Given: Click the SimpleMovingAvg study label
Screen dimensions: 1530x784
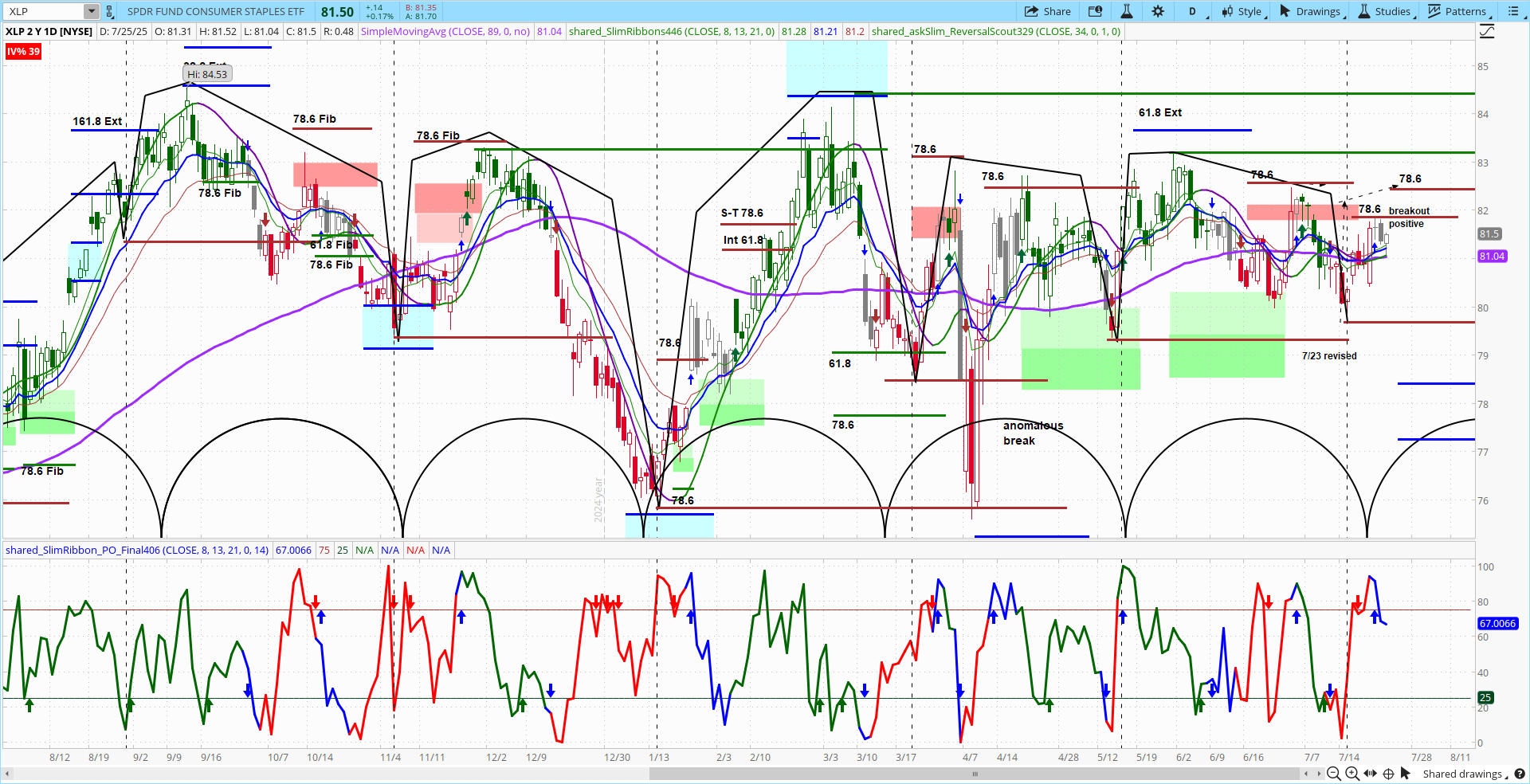Looking at the screenshot, I should tap(446, 31).
